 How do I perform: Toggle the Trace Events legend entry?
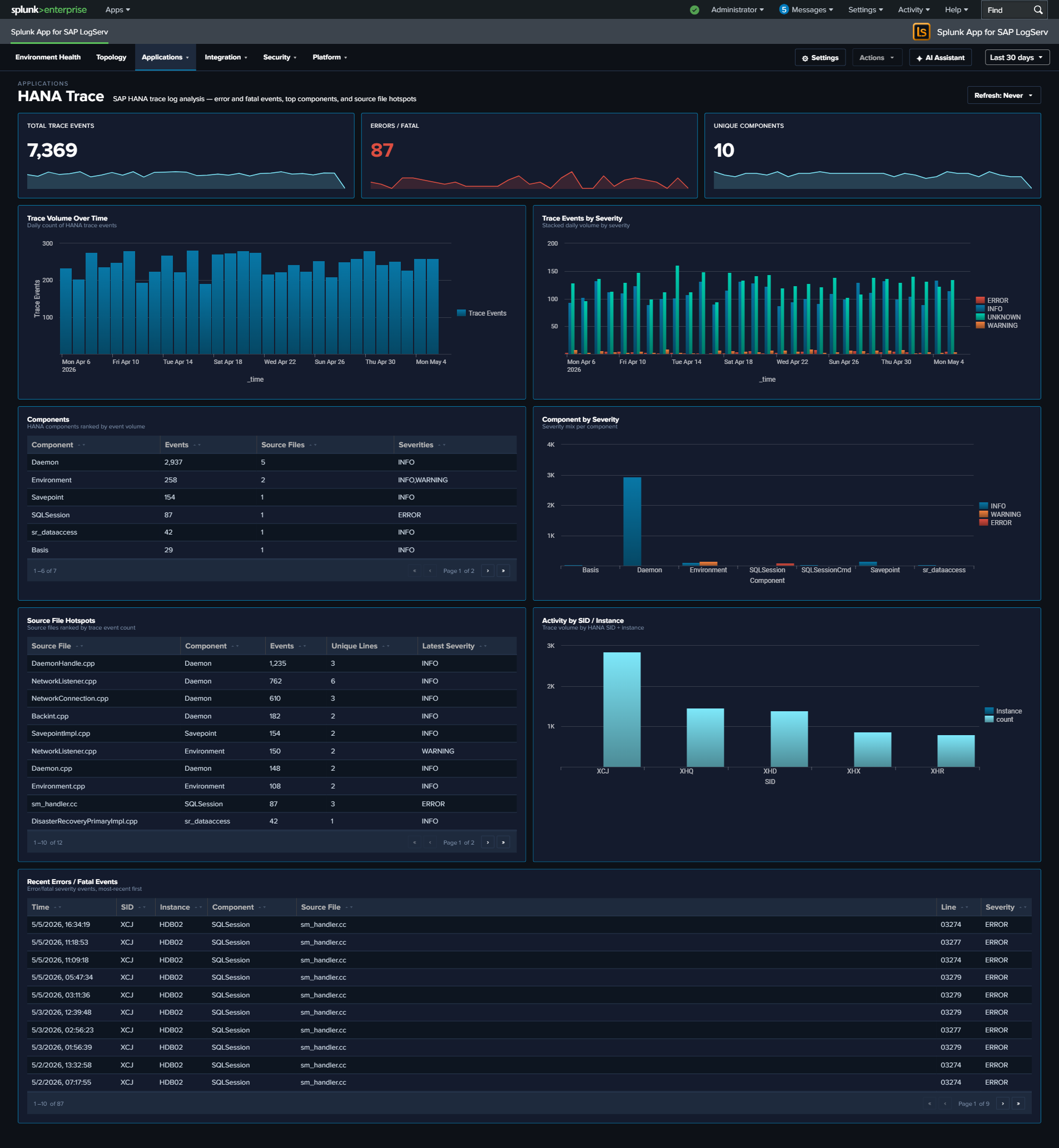click(x=482, y=313)
